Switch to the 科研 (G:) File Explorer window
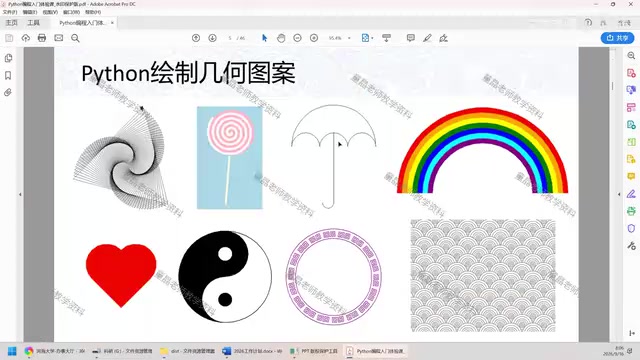 point(122,351)
